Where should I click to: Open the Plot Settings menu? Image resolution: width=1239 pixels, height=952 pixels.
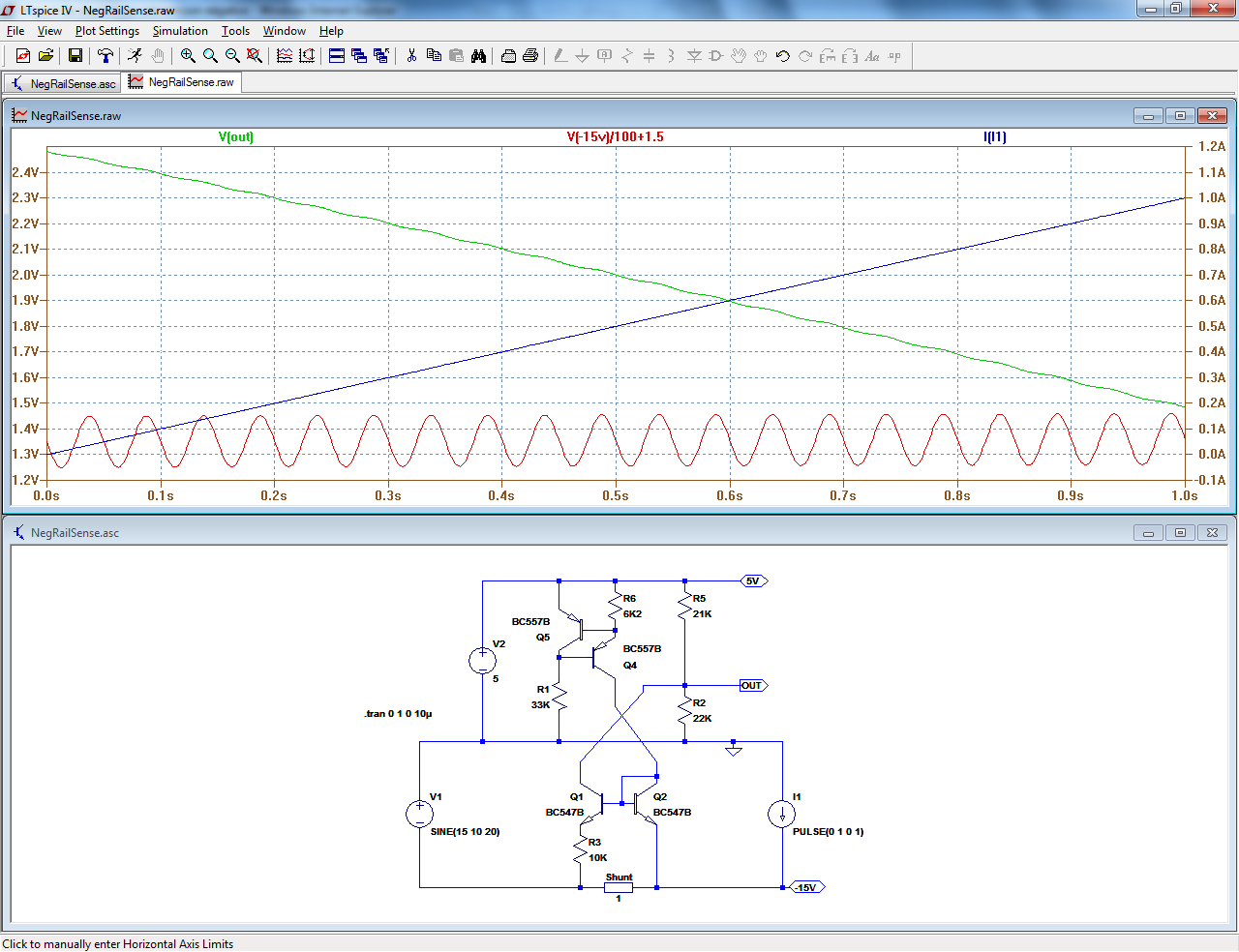tap(106, 31)
